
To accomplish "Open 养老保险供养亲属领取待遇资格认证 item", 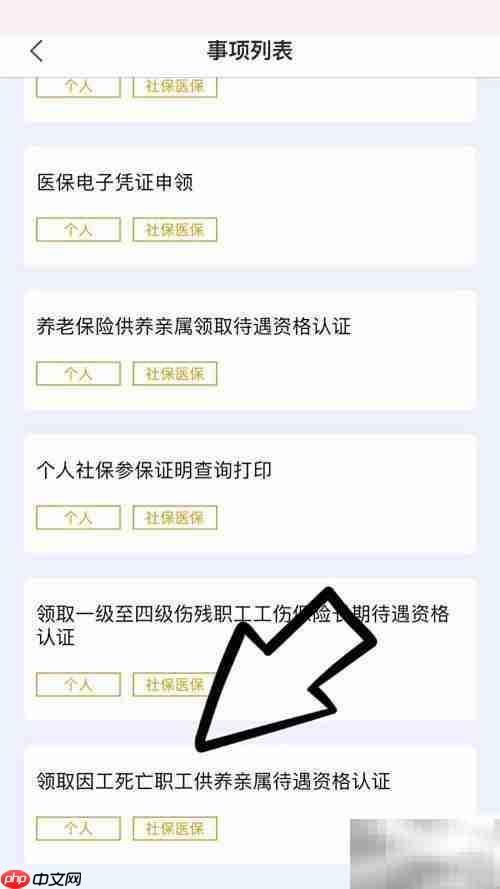I will tap(250, 350).
